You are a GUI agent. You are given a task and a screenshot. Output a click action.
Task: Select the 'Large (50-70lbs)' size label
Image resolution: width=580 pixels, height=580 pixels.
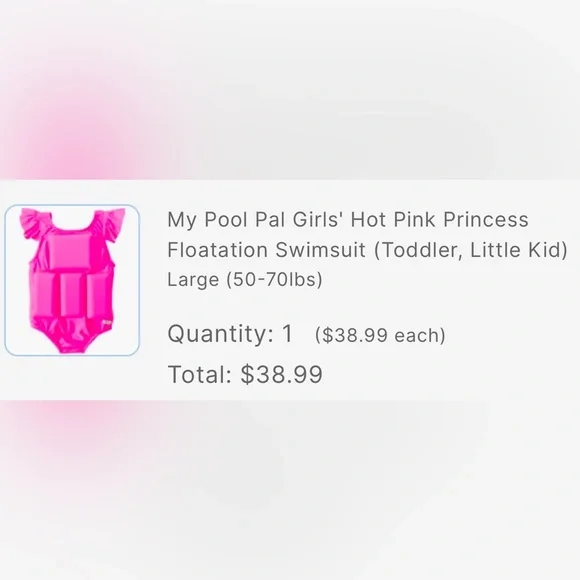(x=245, y=280)
